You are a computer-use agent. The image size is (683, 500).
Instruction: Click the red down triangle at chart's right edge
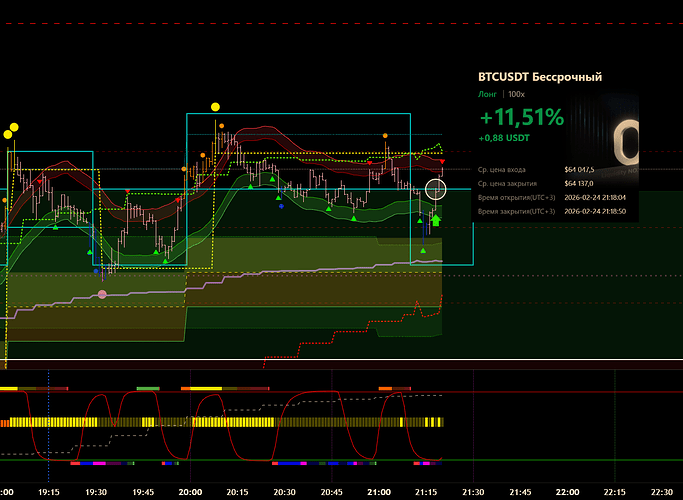(443, 161)
